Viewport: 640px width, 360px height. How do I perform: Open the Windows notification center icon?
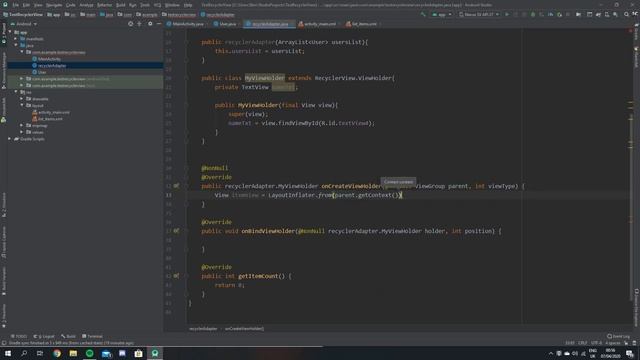click(630, 353)
